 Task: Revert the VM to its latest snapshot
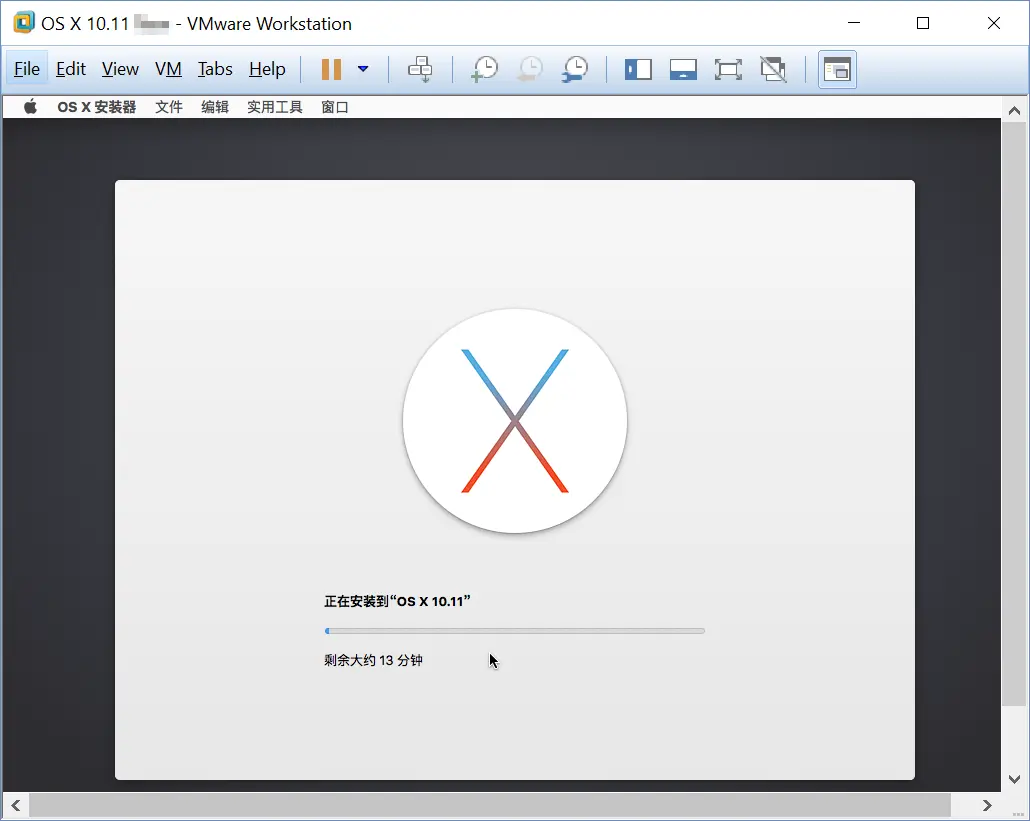pyautogui.click(x=529, y=69)
